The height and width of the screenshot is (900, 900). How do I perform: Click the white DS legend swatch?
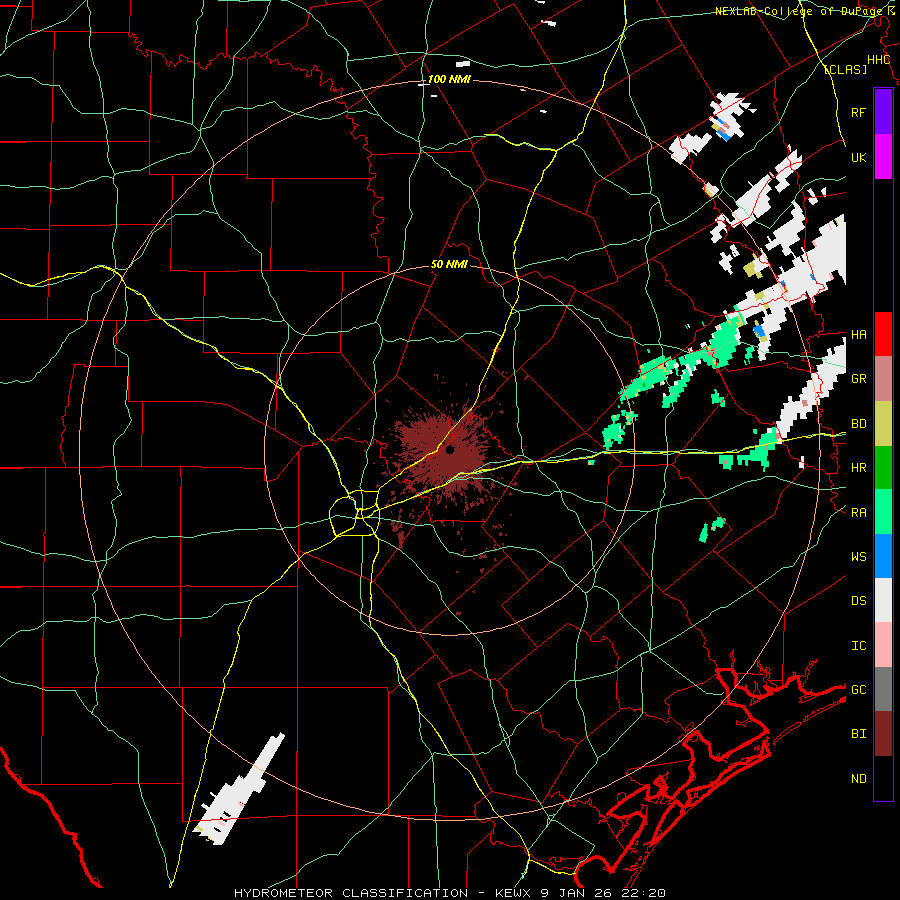883,600
